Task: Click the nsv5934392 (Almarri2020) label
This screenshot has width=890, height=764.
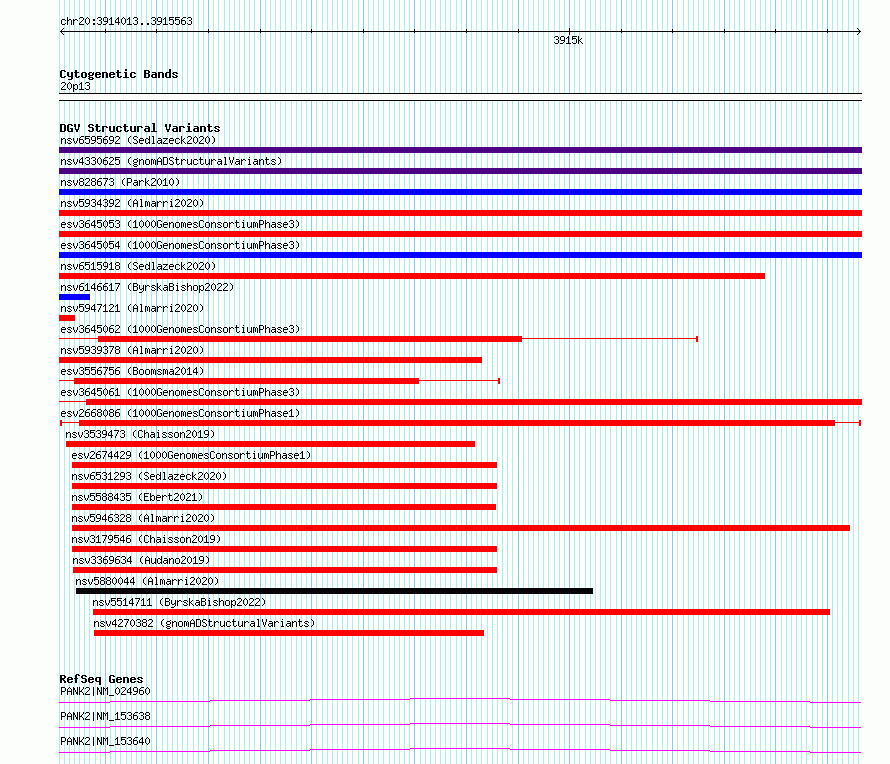Action: click(132, 203)
